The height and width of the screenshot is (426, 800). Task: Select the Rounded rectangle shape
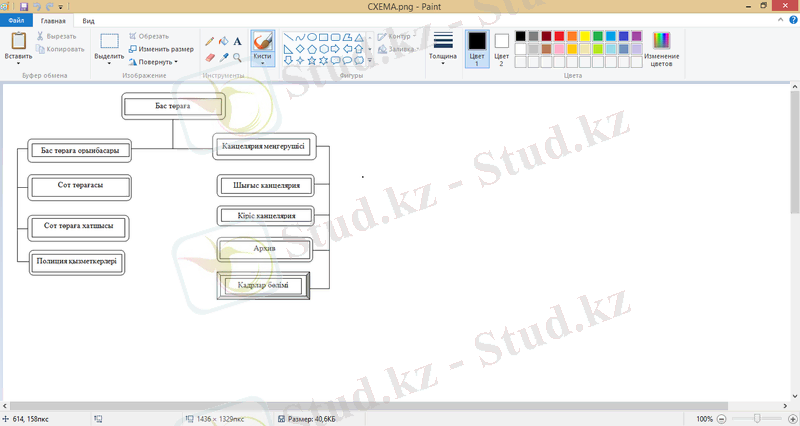[335, 37]
